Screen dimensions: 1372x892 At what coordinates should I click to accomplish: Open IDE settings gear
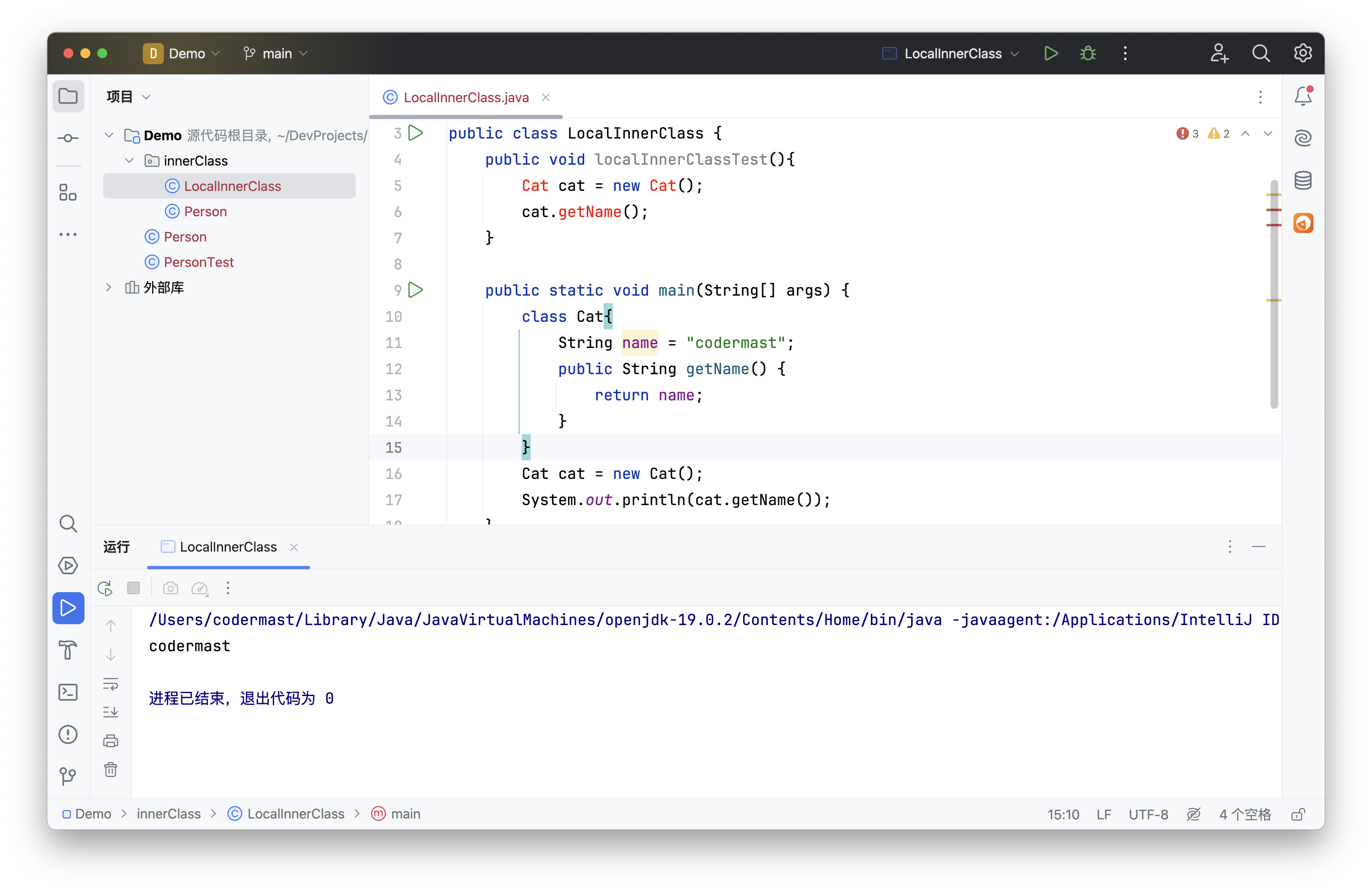click(1303, 54)
